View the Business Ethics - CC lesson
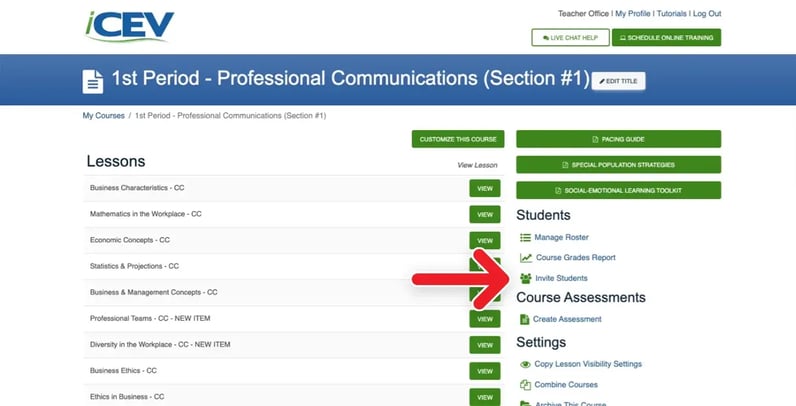The width and height of the screenshot is (796, 406). pos(485,371)
